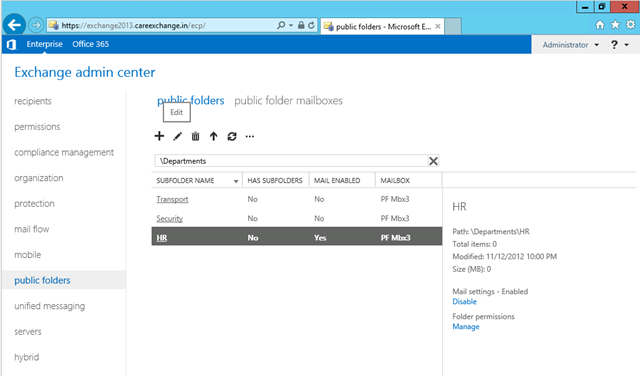Open mail flow in left navigation
This screenshot has height=376, width=640.
pyautogui.click(x=31, y=229)
